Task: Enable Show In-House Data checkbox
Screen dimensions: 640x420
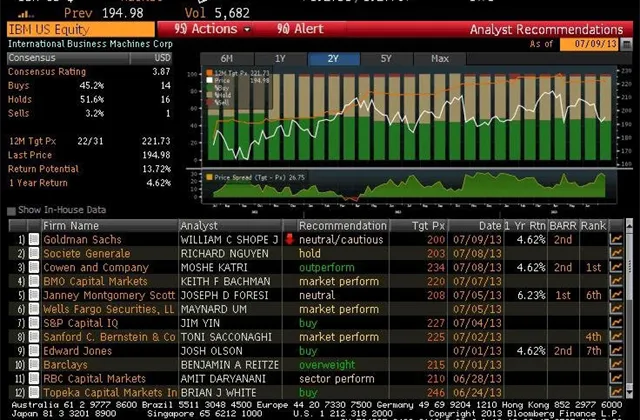Action: tap(11, 211)
